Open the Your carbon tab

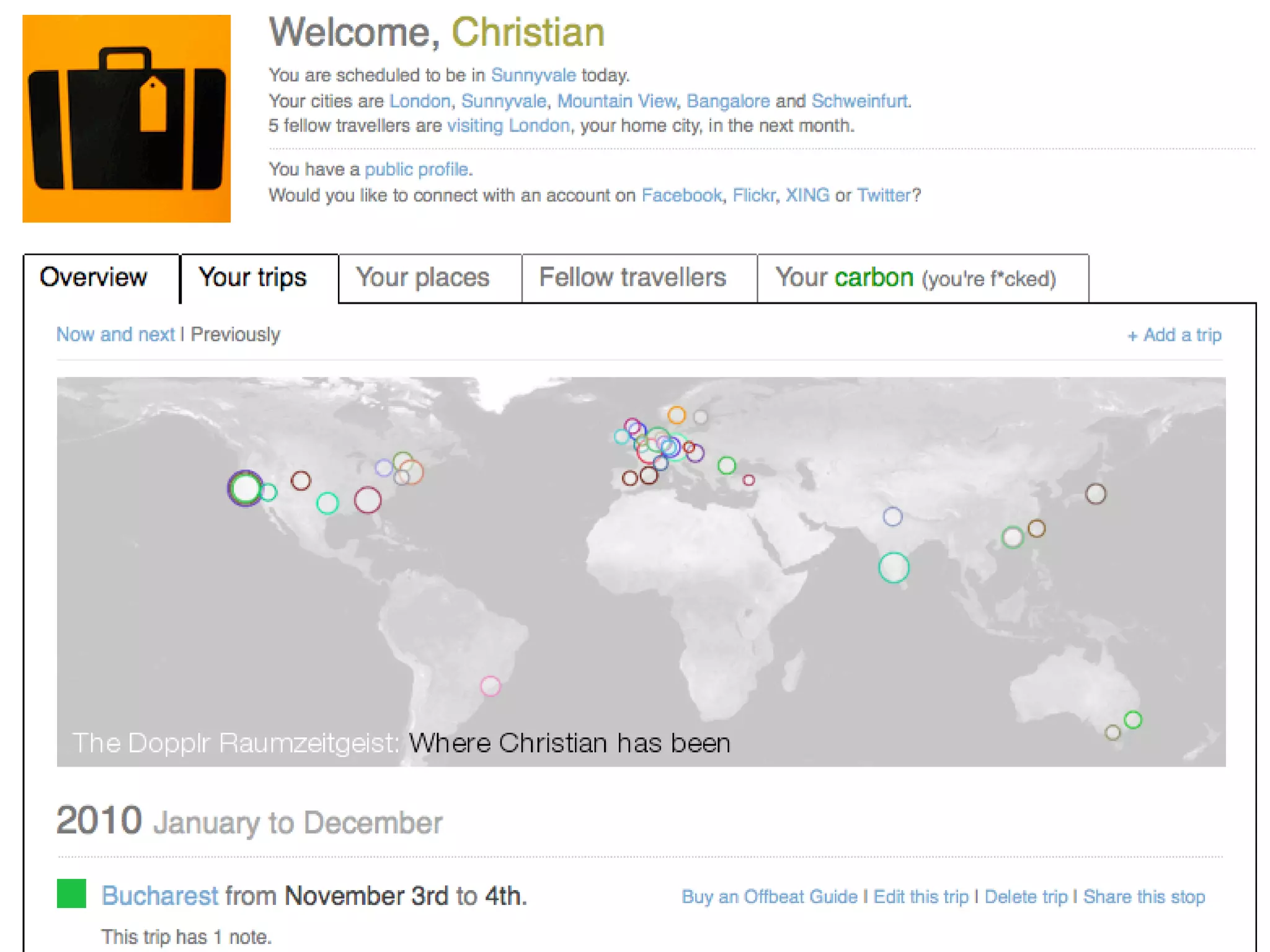pos(916,278)
